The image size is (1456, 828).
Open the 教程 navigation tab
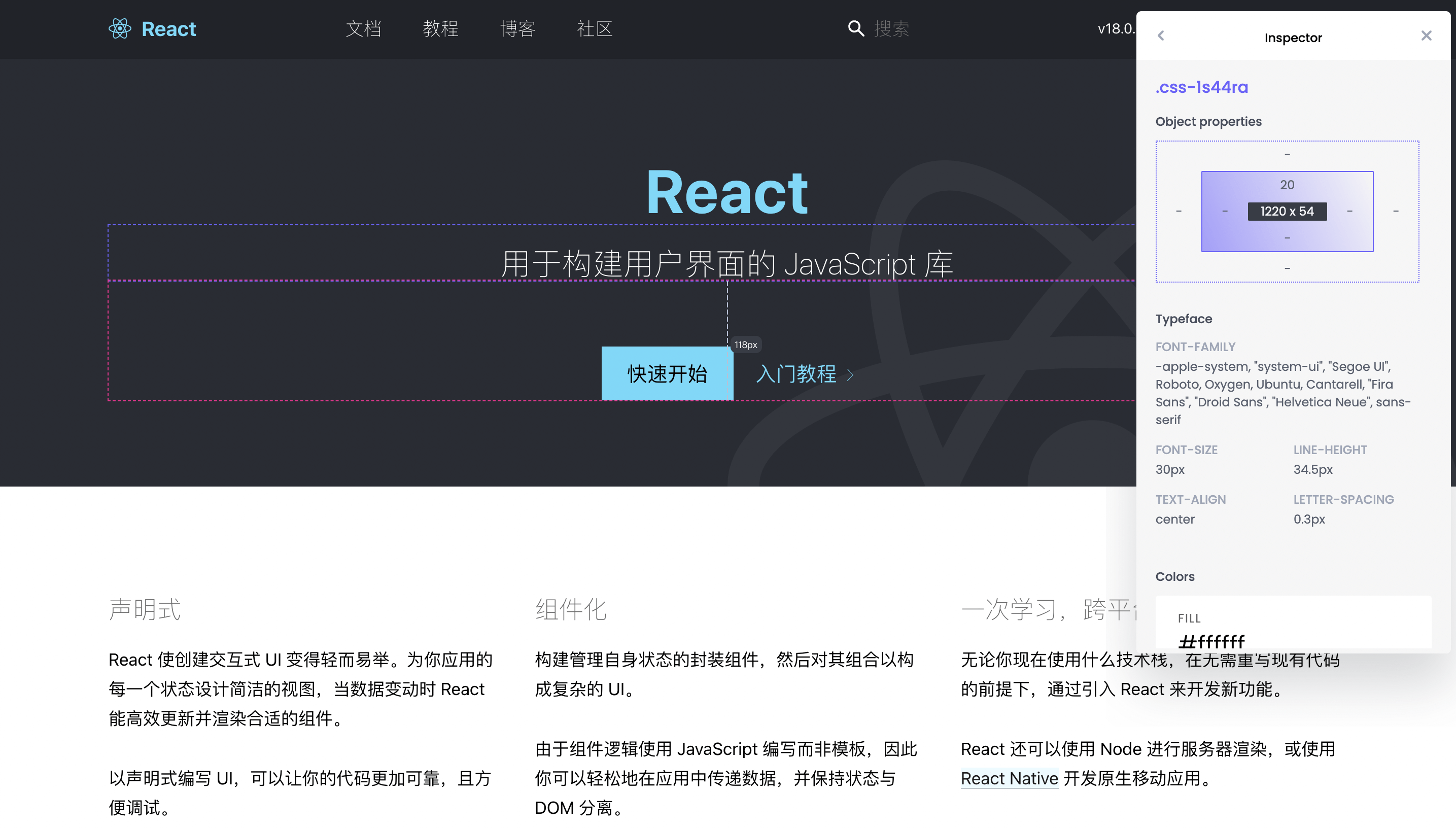441,28
